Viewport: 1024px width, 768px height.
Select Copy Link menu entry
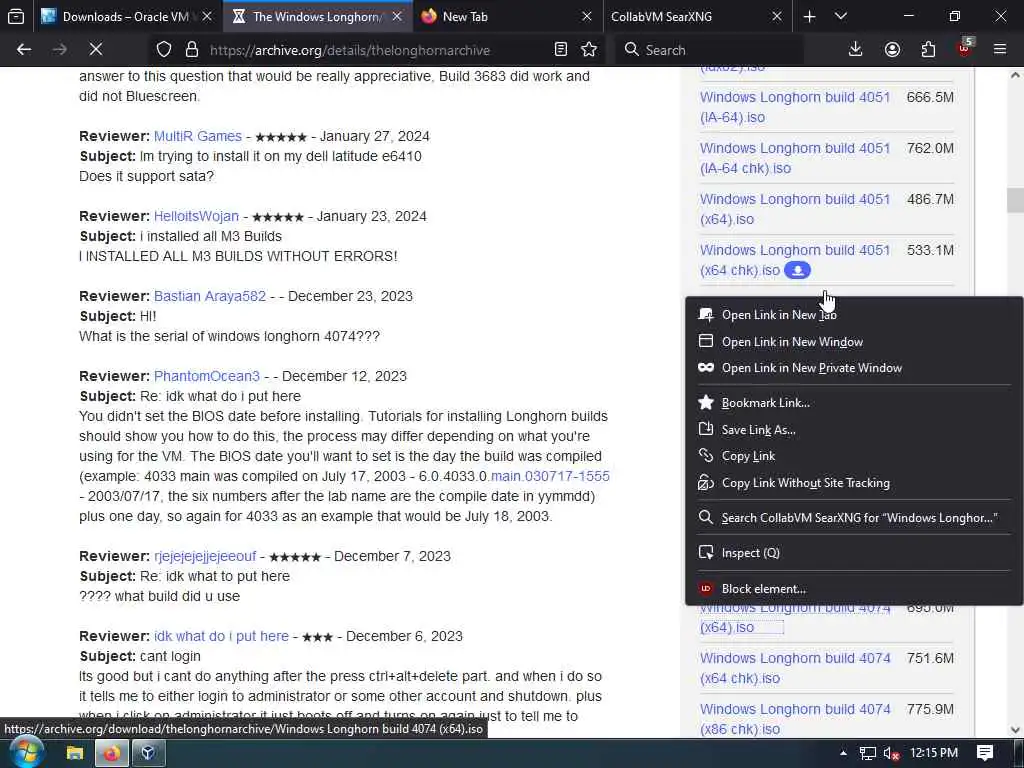tap(854, 456)
